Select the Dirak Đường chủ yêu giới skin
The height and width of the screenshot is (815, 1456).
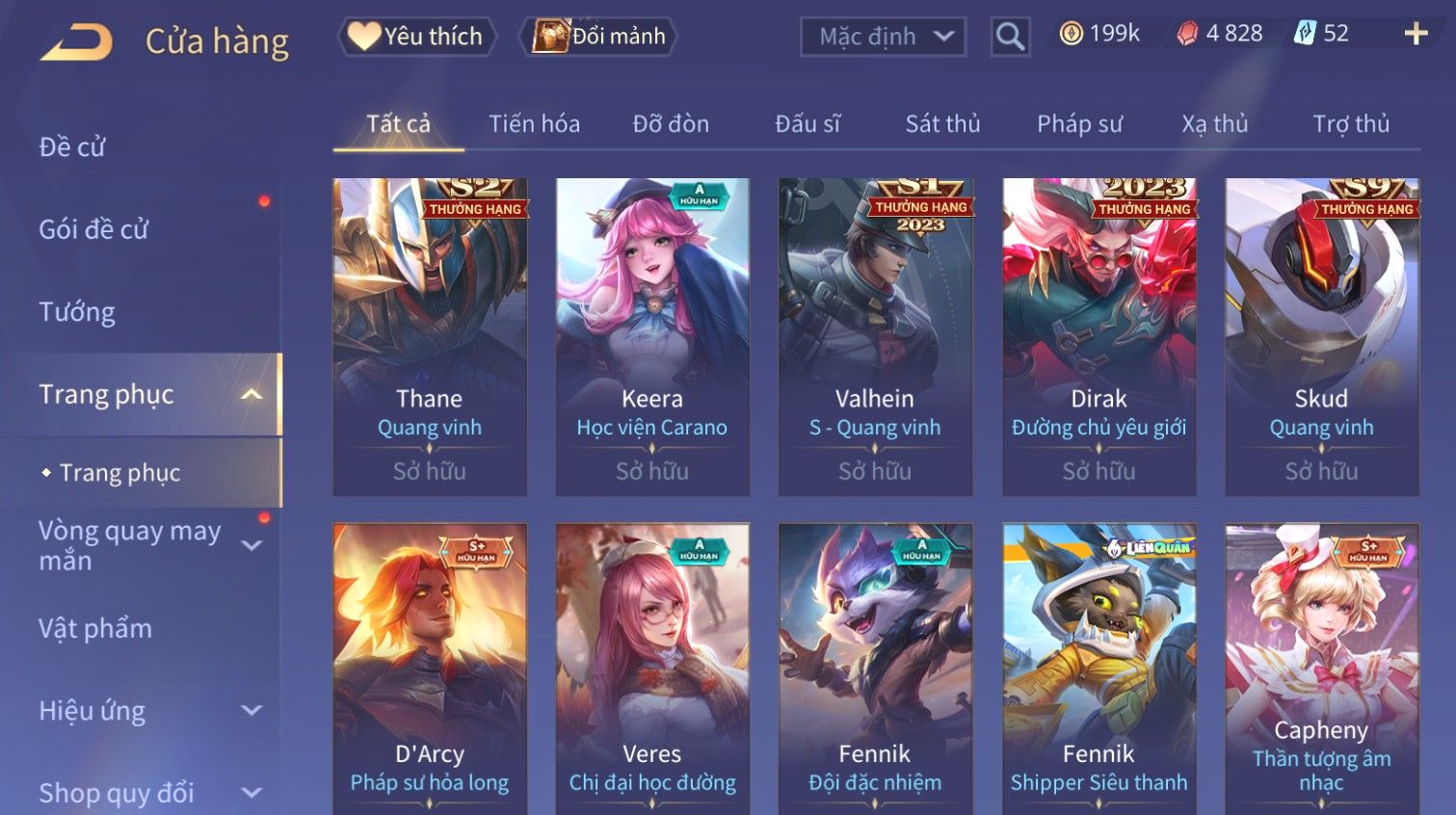(x=1099, y=337)
